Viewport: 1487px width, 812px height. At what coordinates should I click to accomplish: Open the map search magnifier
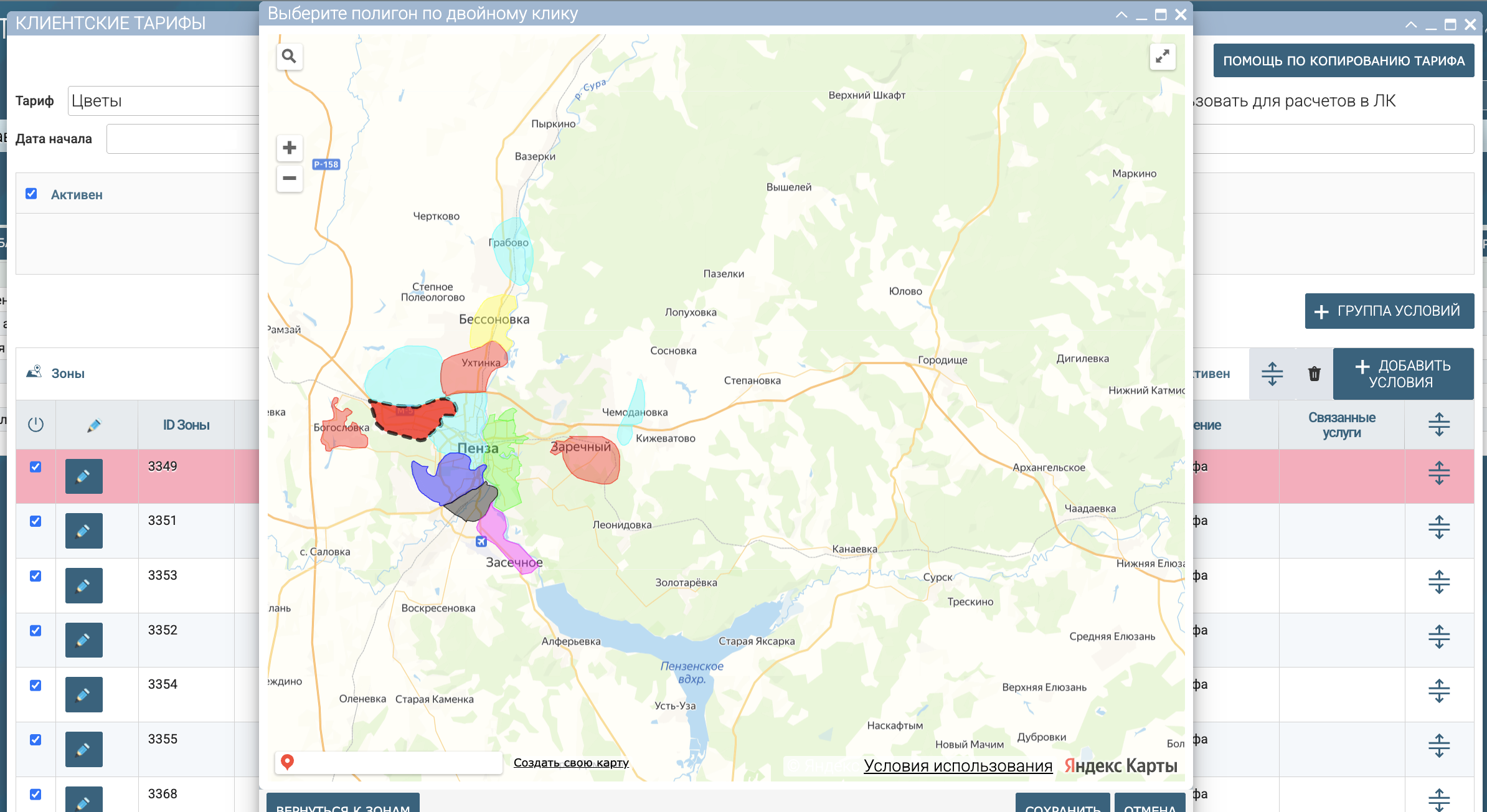point(289,57)
